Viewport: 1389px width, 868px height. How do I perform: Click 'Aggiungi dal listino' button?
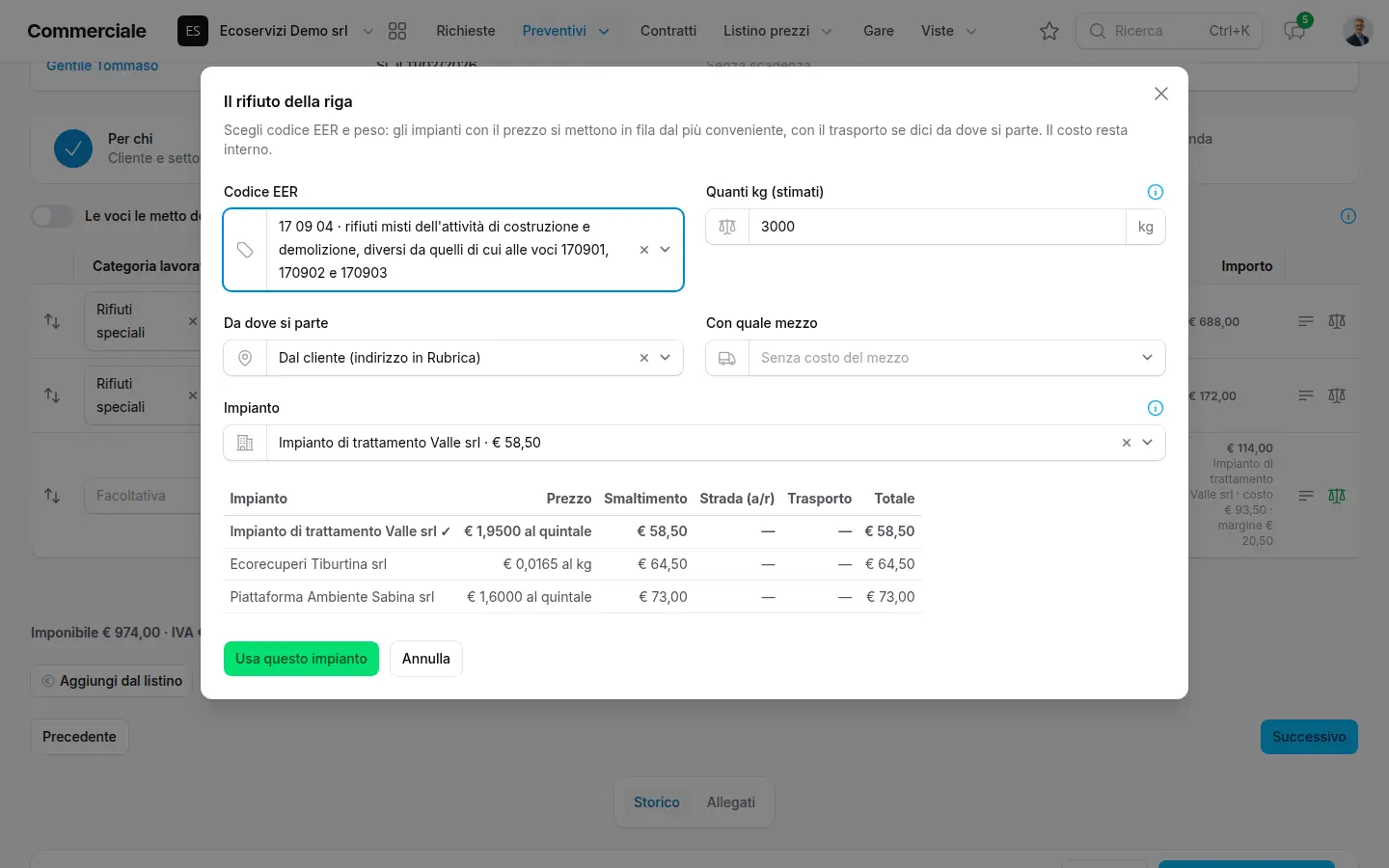click(111, 681)
